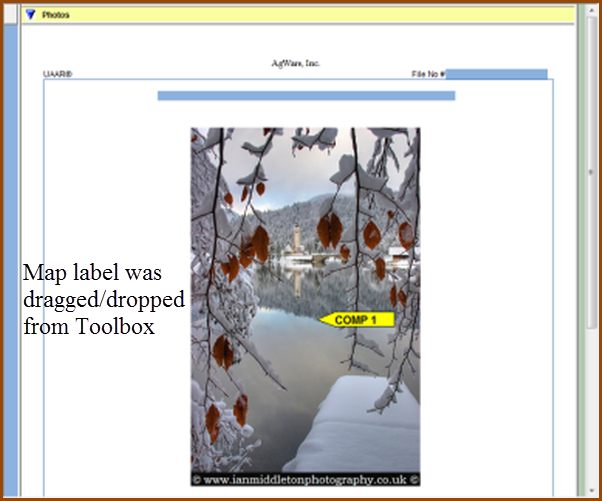Select the blue title field above photo

point(306,96)
